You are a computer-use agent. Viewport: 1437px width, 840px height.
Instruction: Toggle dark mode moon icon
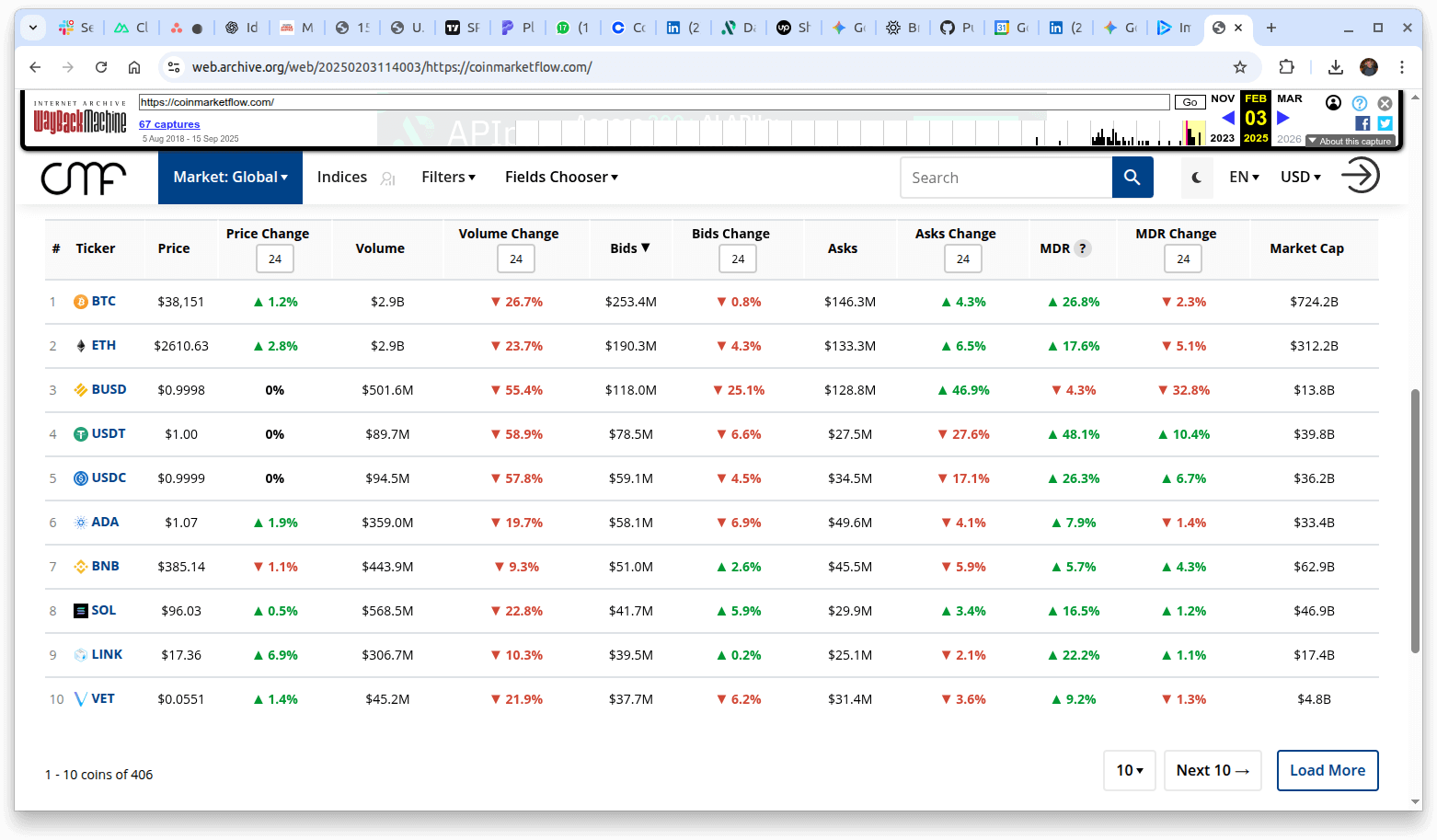pos(1196,178)
